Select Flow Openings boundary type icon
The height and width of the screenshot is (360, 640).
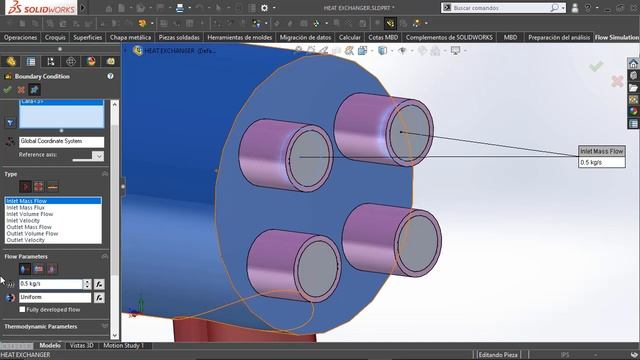25,187
